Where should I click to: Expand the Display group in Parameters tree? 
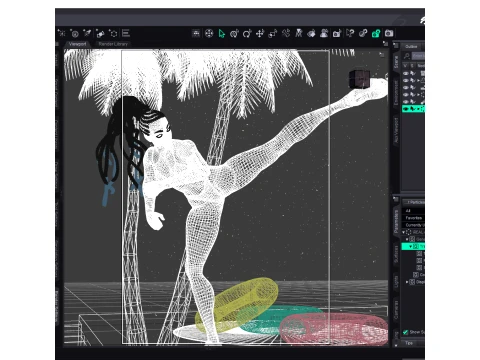coord(407,282)
